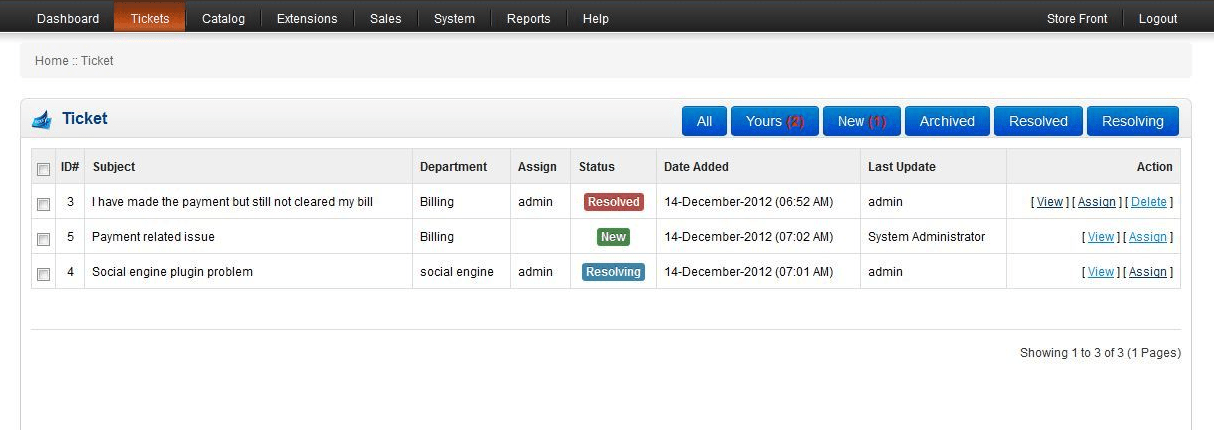The height and width of the screenshot is (430, 1214).
Task: View the Social engine plugin problem ticket
Action: click(x=1101, y=272)
